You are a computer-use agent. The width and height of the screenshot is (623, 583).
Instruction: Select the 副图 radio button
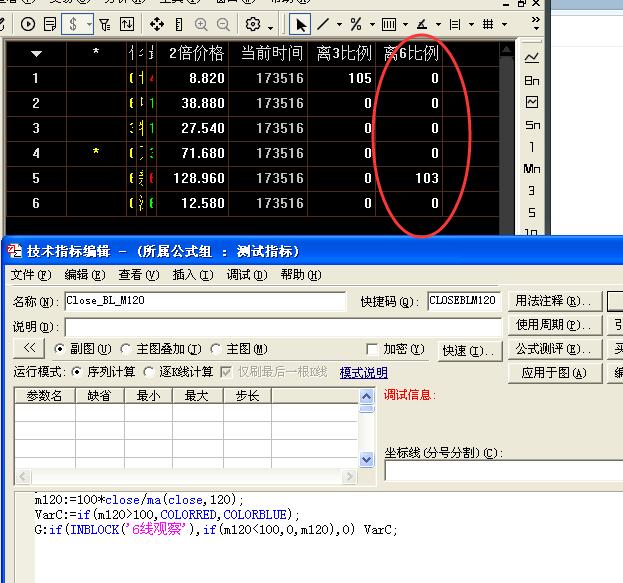coord(60,349)
